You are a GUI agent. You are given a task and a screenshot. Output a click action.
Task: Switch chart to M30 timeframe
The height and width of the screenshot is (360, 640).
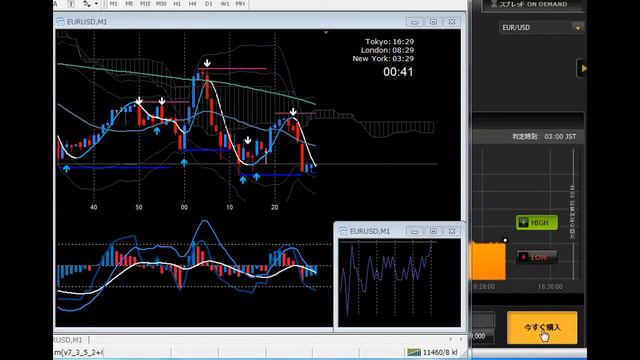point(161,4)
